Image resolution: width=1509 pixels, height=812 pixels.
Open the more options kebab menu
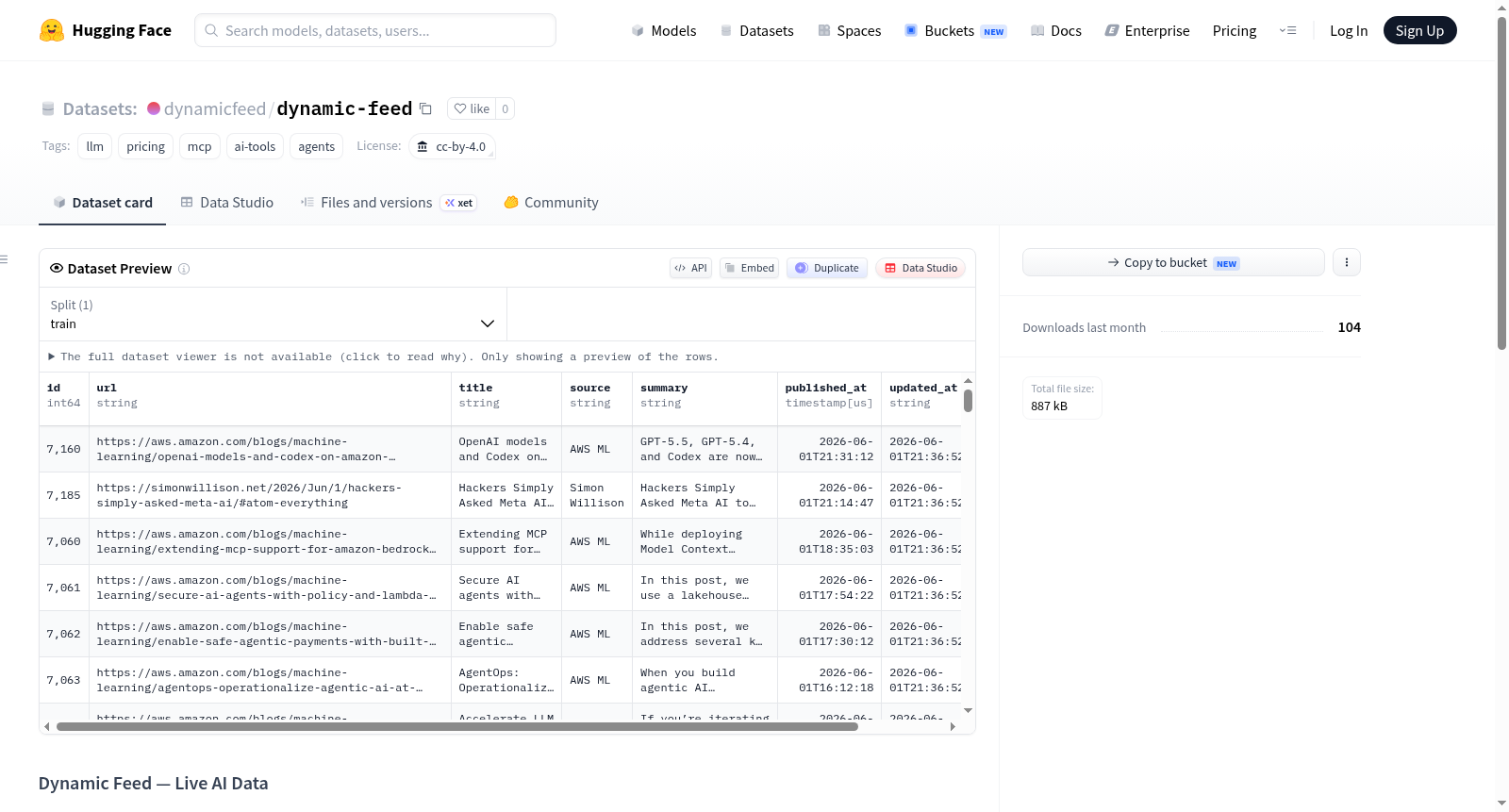coord(1347,262)
